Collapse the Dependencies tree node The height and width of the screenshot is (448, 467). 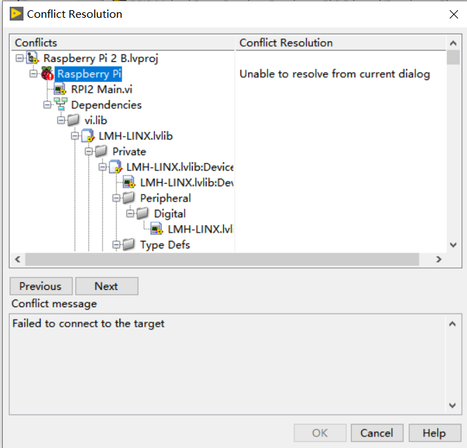click(47, 105)
